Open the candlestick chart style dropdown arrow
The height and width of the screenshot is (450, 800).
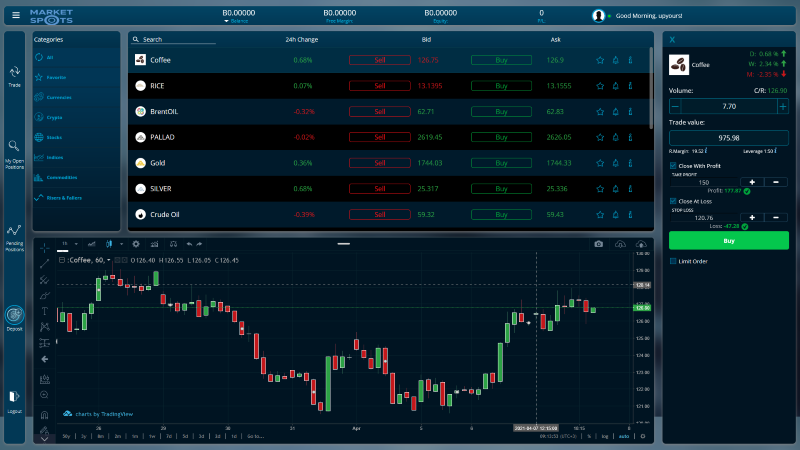(121, 244)
